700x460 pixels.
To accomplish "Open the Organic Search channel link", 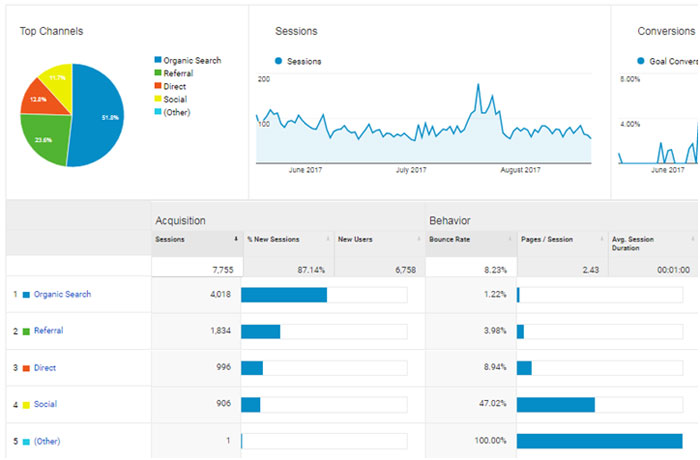I will coord(62,294).
